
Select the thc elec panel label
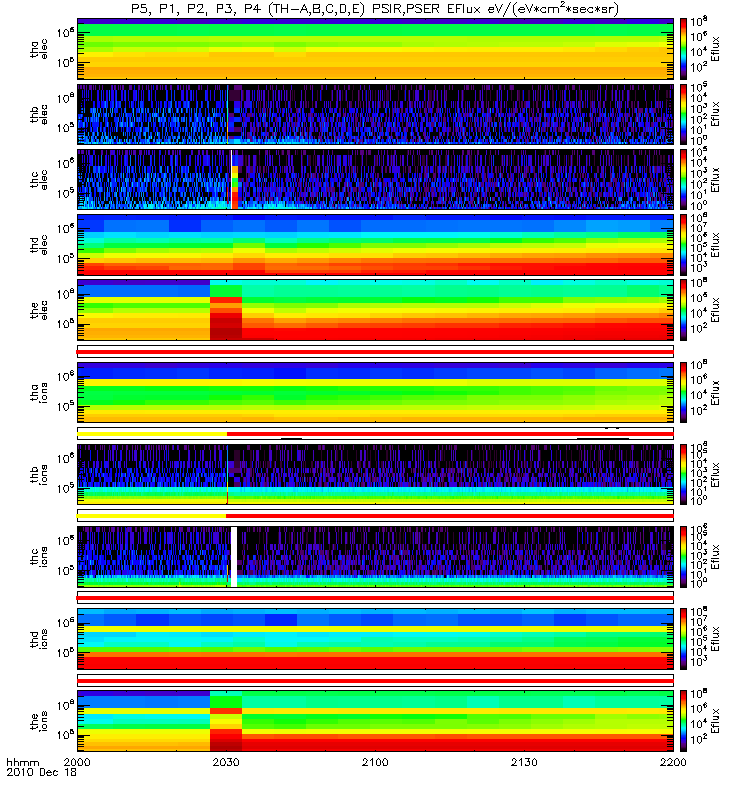coord(38,180)
